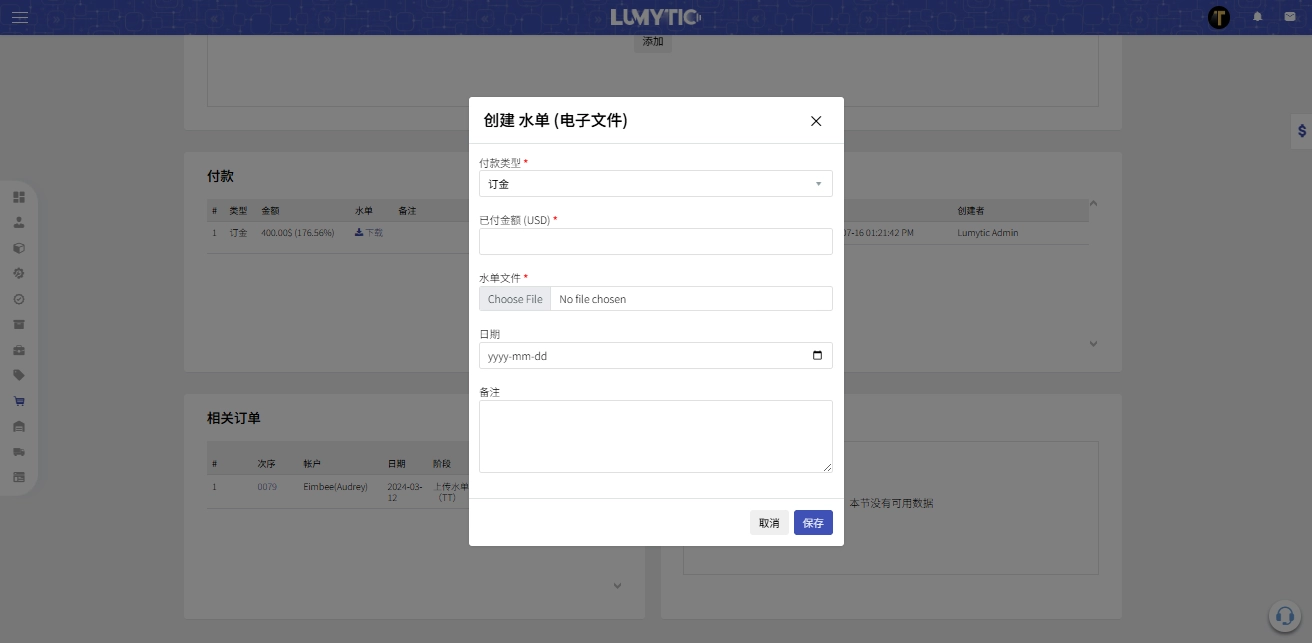Click the 保存 button
This screenshot has width=1312, height=643.
tap(813, 523)
